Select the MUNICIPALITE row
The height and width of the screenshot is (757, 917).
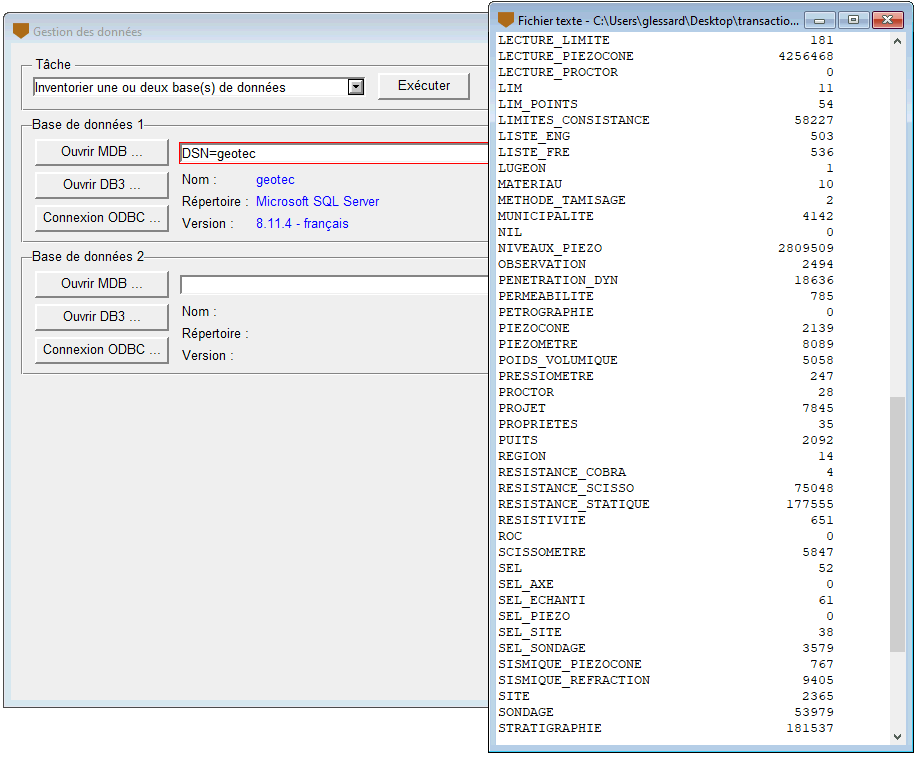(x=666, y=216)
